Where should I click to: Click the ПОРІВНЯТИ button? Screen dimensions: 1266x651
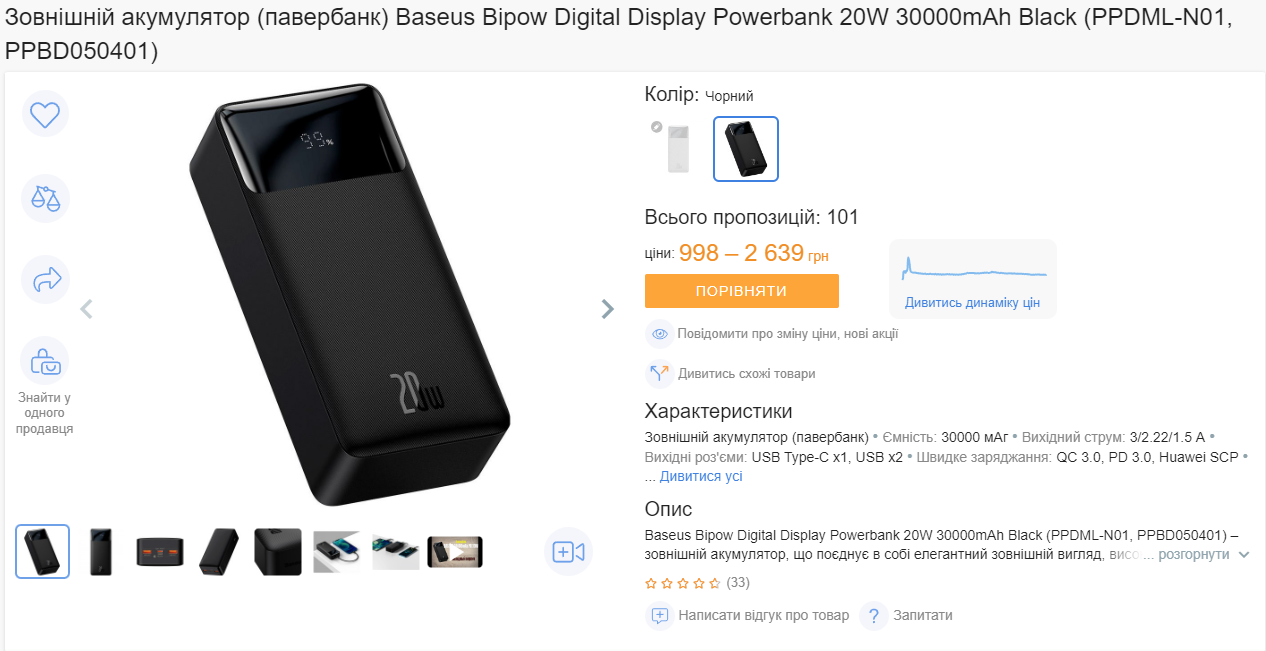coord(742,291)
